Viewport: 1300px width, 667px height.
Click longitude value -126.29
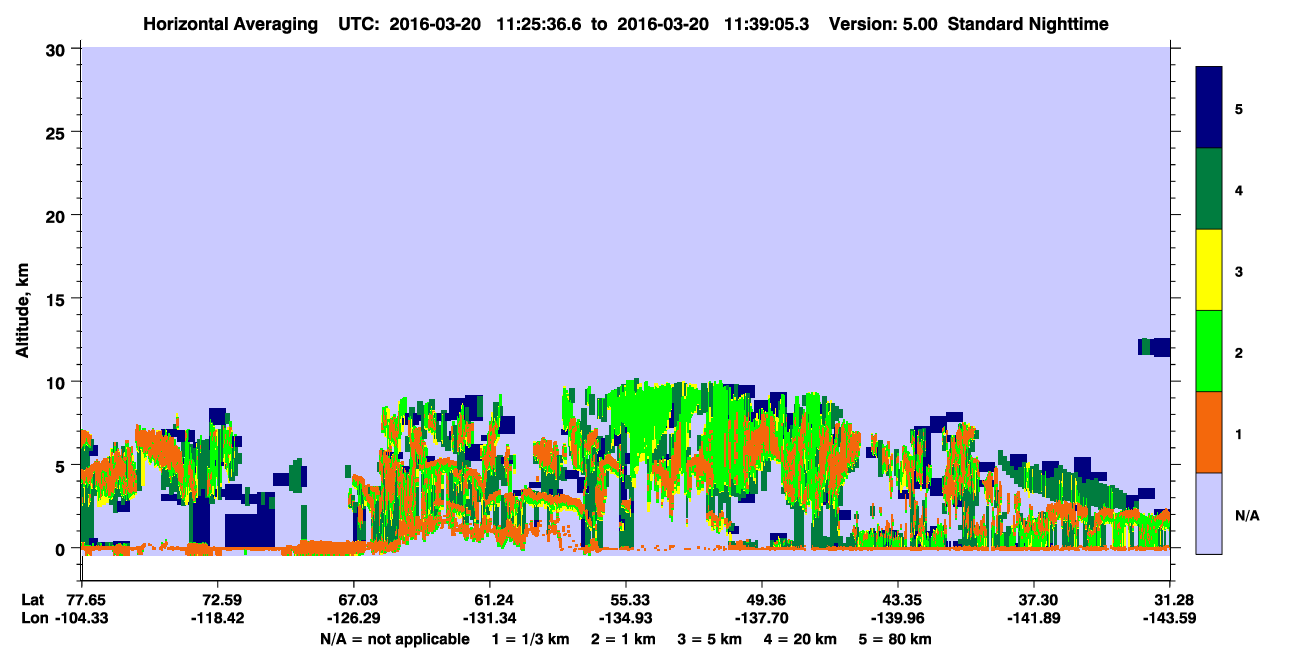tap(354, 618)
